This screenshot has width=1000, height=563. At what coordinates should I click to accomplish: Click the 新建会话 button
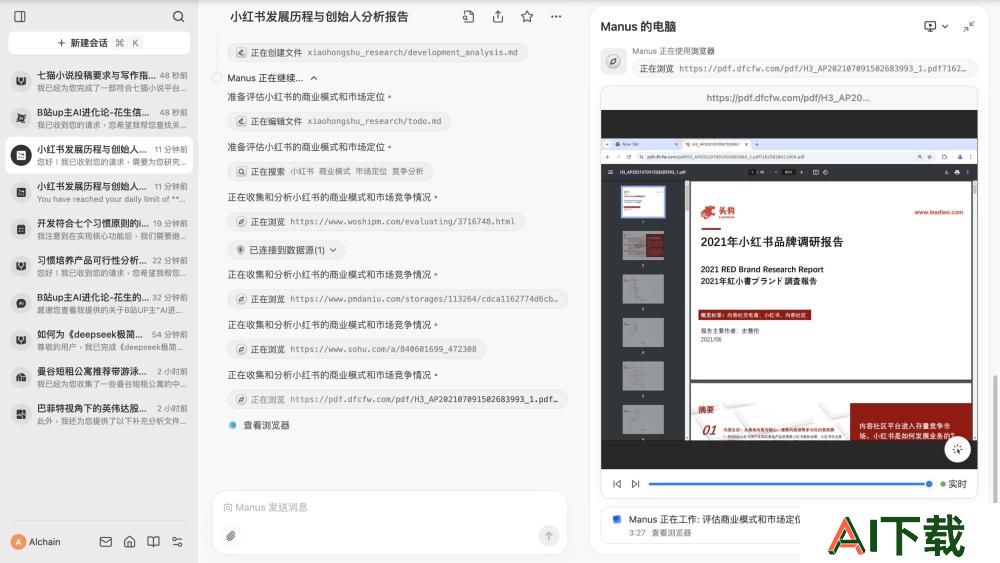[99, 43]
